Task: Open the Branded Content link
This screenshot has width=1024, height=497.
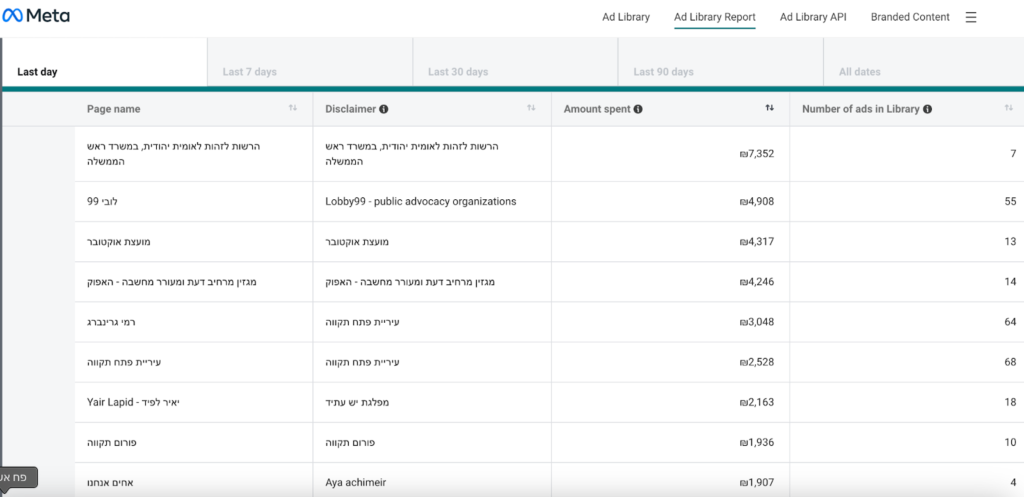Action: 910,17
